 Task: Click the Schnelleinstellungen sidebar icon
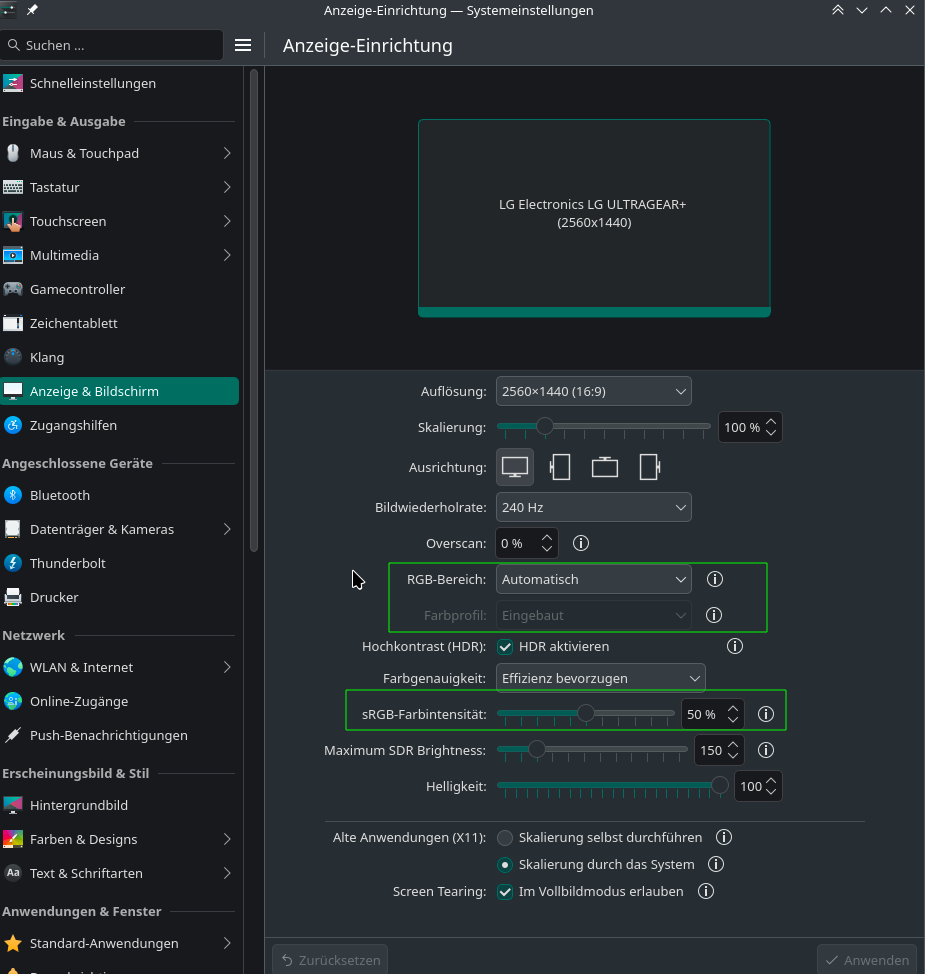point(12,83)
